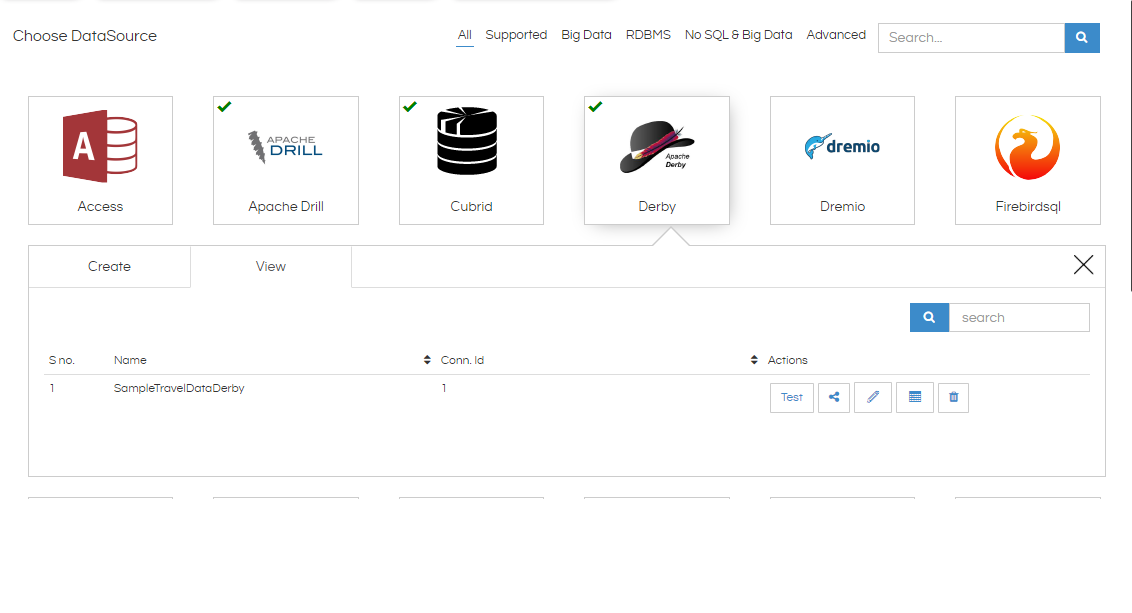The width and height of the screenshot is (1132, 613).
Task: Select the Derby datasource card
Action: pyautogui.click(x=657, y=160)
